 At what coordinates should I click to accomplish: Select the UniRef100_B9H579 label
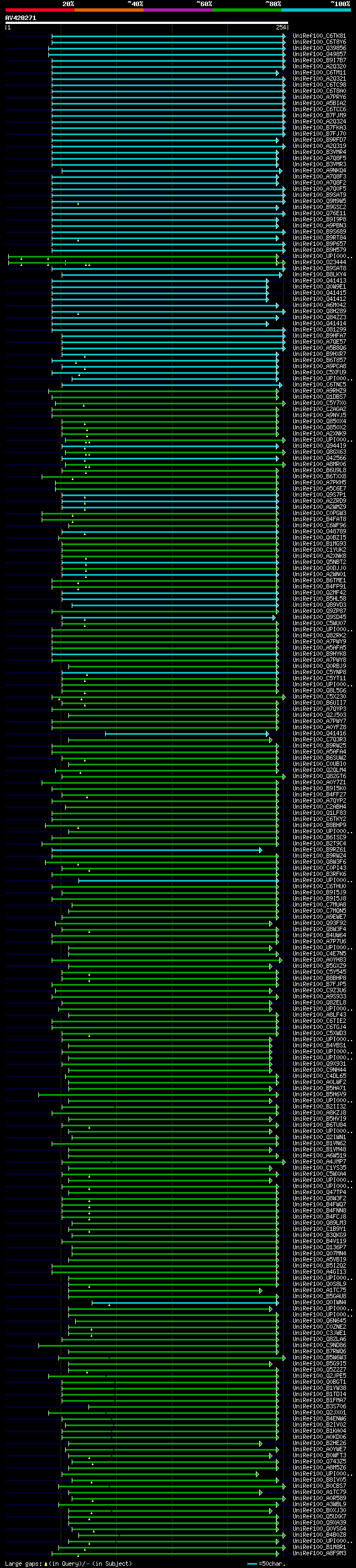click(319, 250)
